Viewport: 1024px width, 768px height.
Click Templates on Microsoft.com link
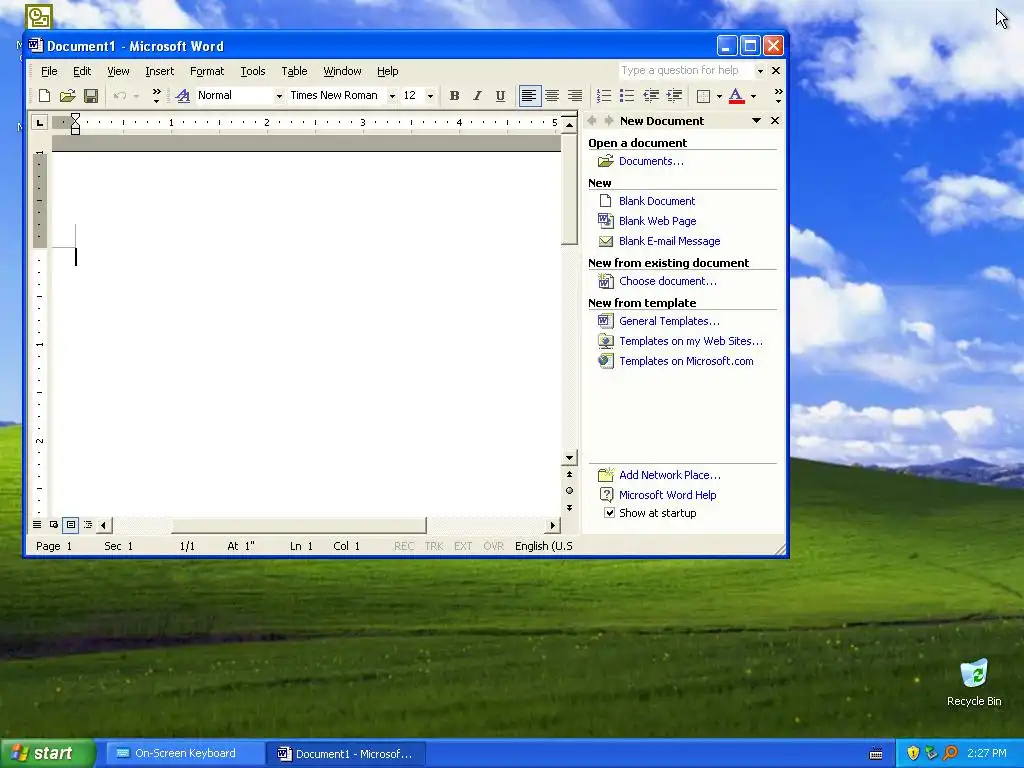click(686, 361)
